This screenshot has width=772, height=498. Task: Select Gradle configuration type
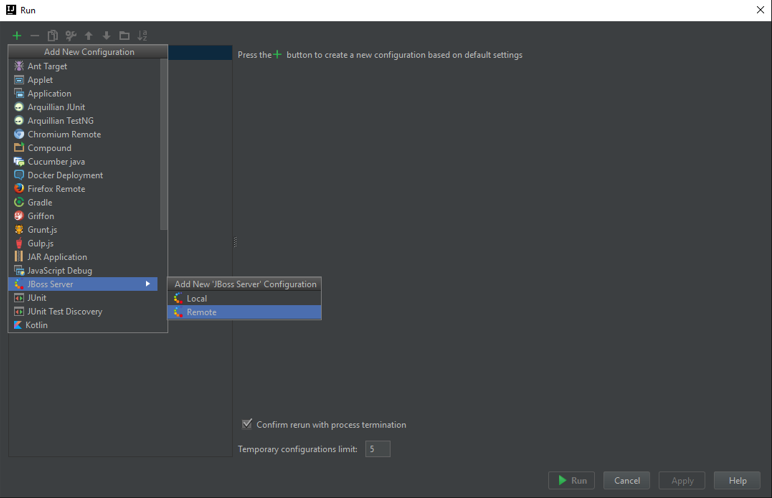83,202
